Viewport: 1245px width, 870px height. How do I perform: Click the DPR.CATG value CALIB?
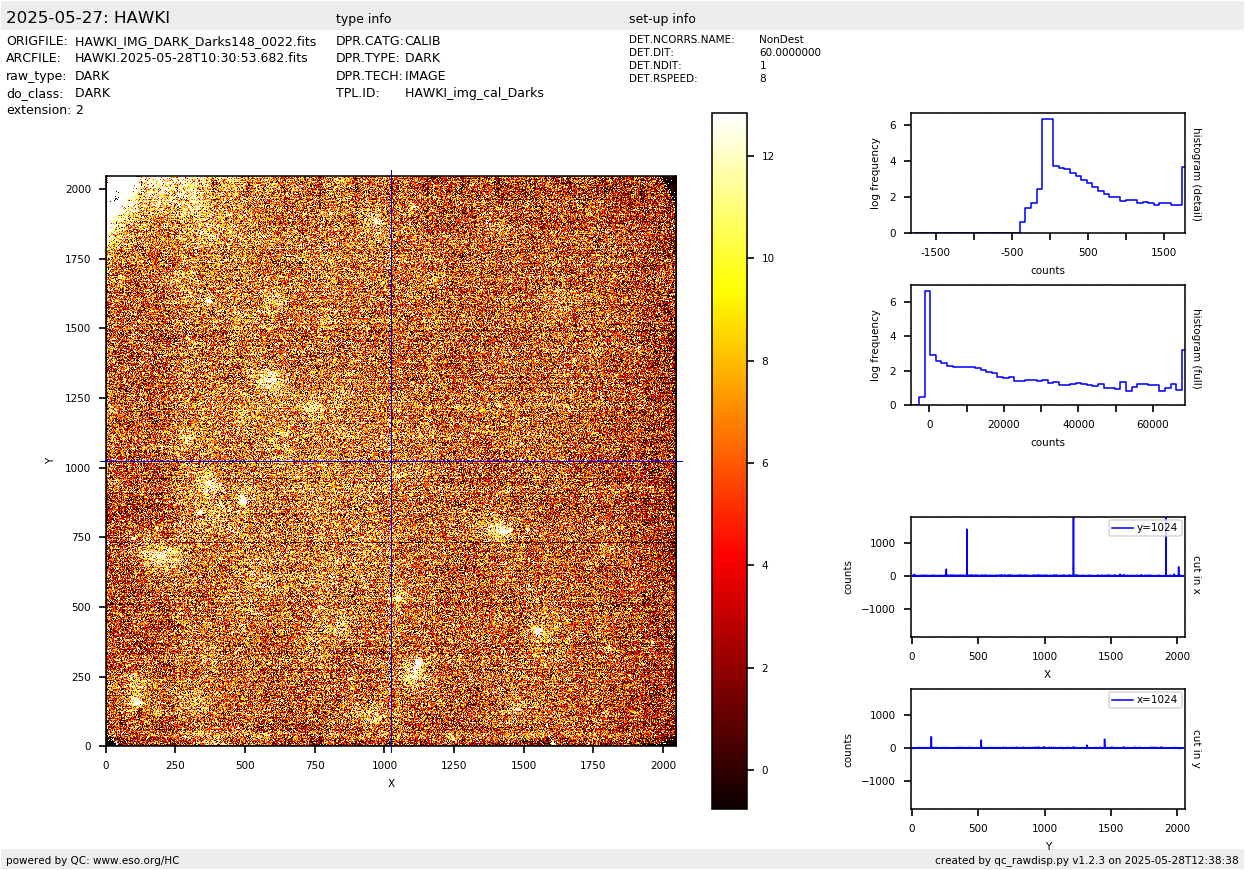(422, 41)
